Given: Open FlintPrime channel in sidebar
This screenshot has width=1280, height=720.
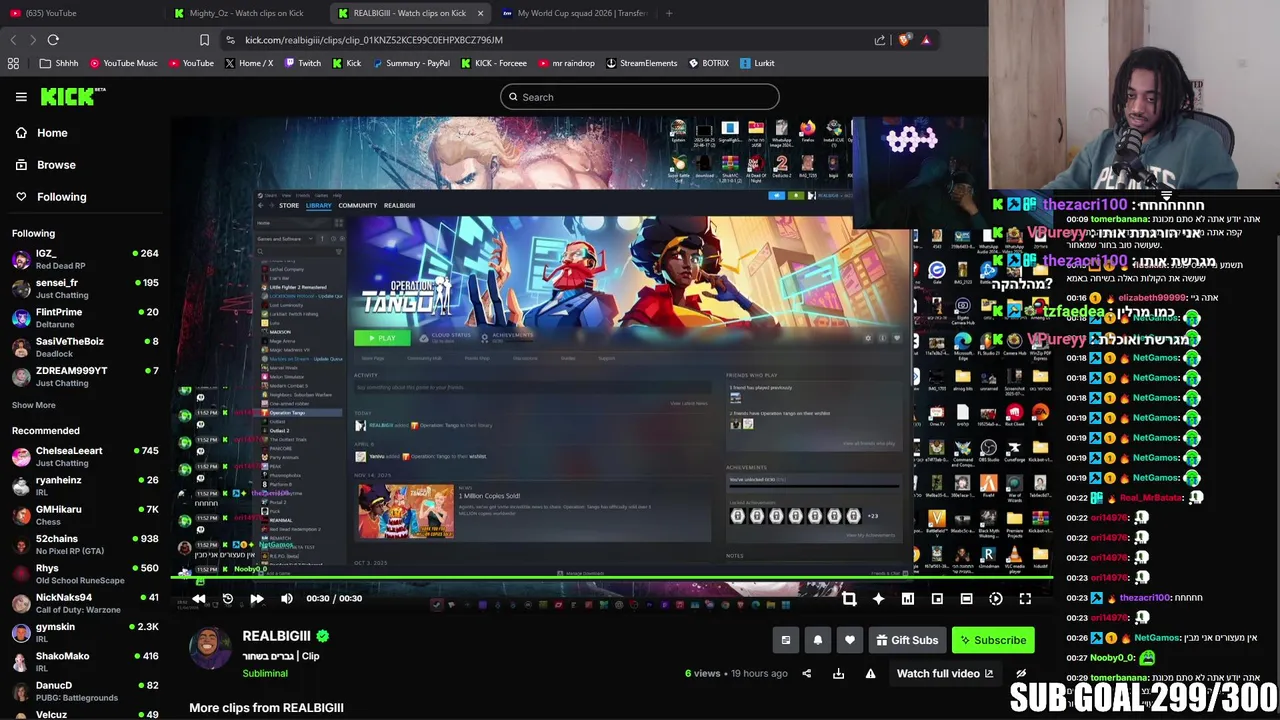Looking at the screenshot, I should pos(85,317).
